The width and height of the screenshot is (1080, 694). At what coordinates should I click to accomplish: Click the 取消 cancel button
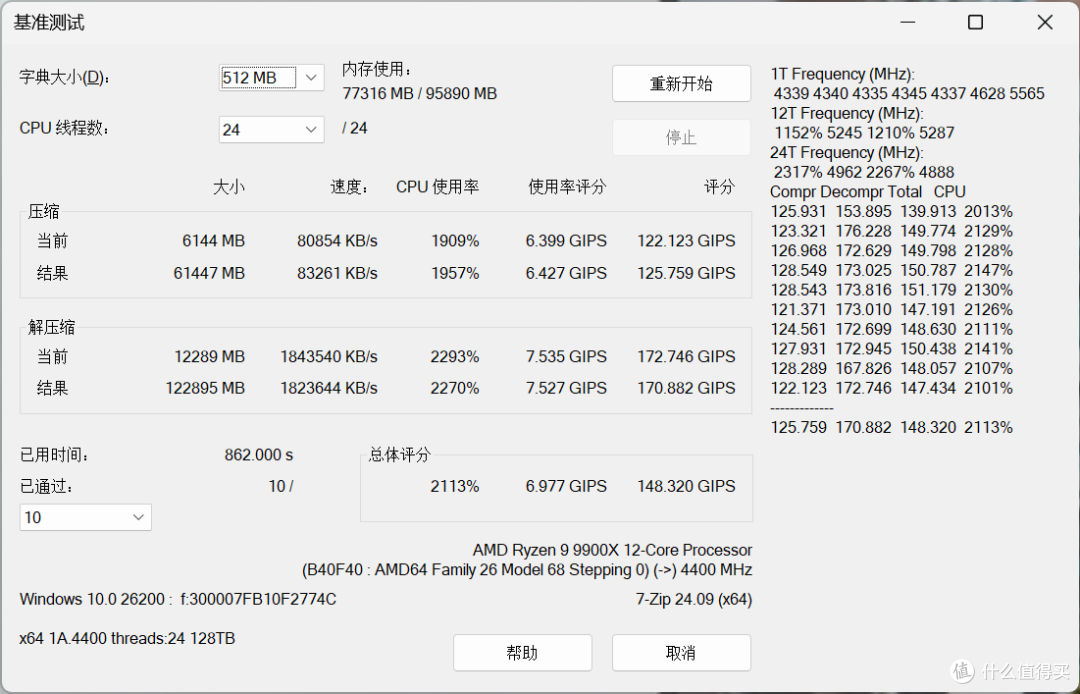(x=681, y=653)
